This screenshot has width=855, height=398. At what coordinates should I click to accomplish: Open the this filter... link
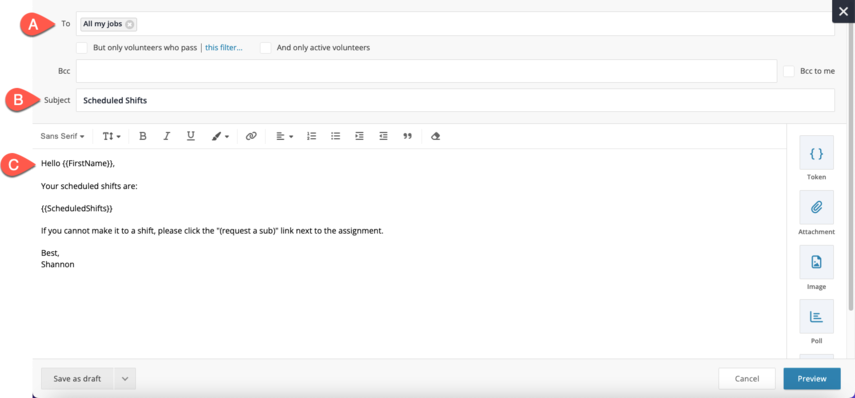[x=224, y=48]
